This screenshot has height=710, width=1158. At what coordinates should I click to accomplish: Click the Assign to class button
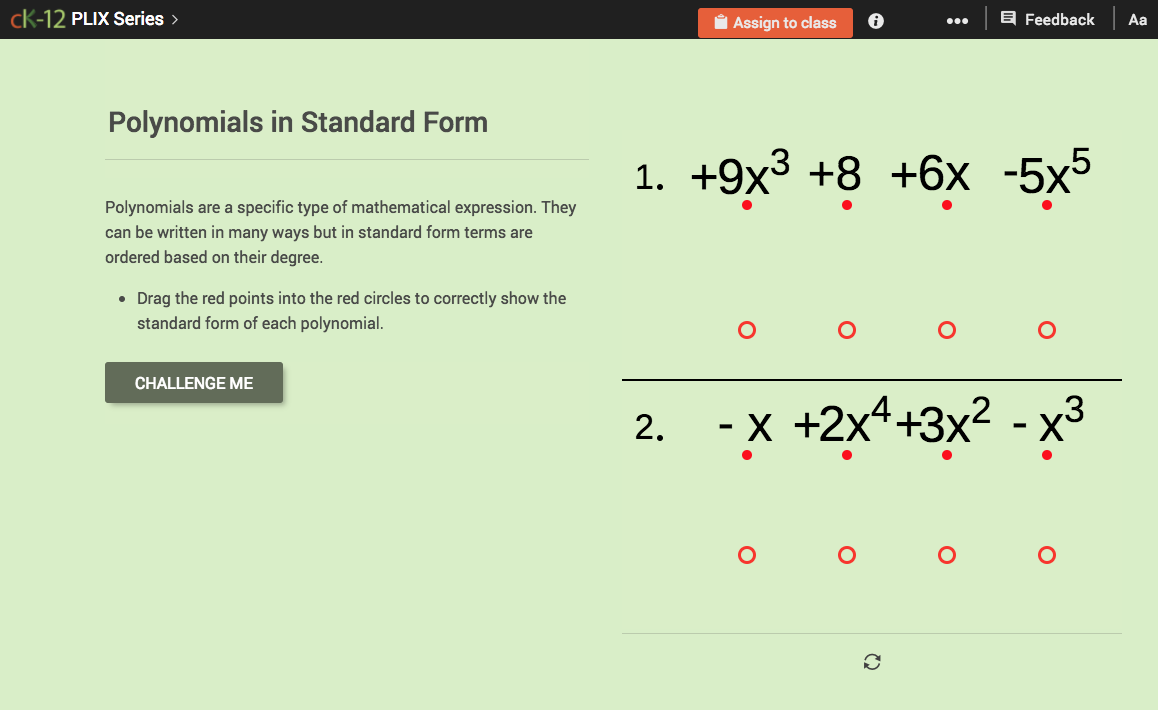point(775,22)
